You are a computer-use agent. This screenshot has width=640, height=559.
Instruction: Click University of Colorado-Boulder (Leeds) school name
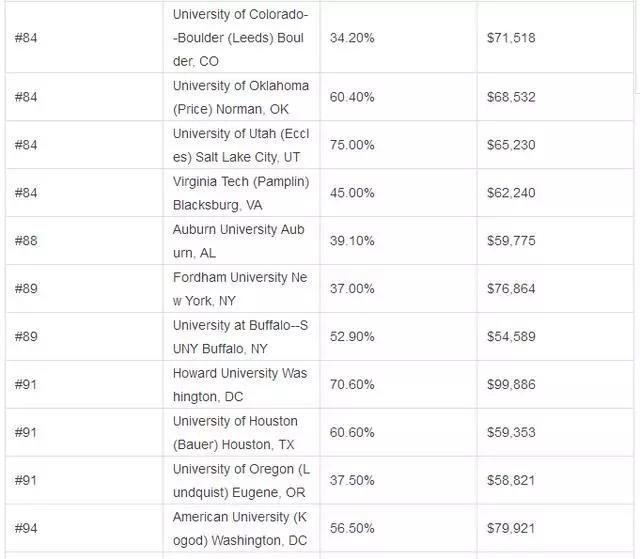click(241, 38)
